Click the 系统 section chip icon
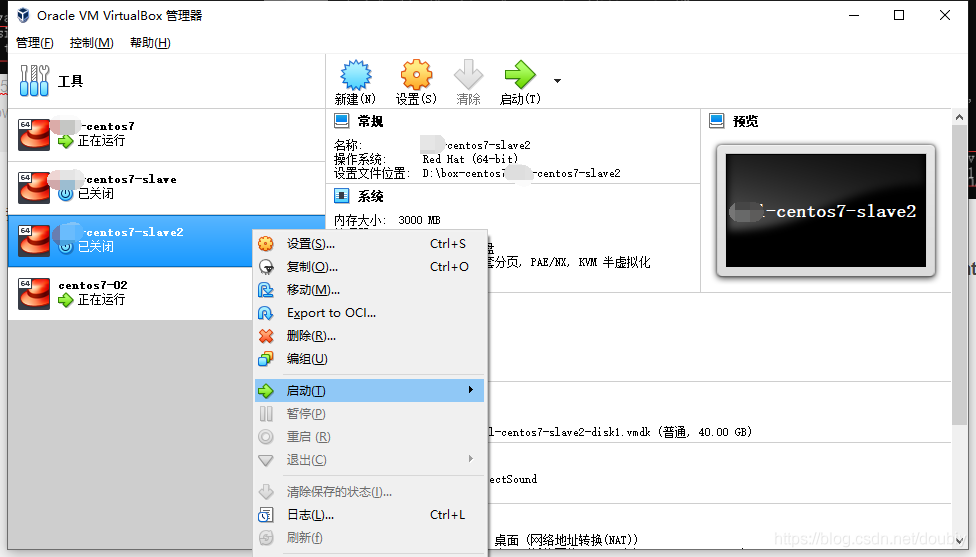Screen dimensions: 976x557 point(342,196)
